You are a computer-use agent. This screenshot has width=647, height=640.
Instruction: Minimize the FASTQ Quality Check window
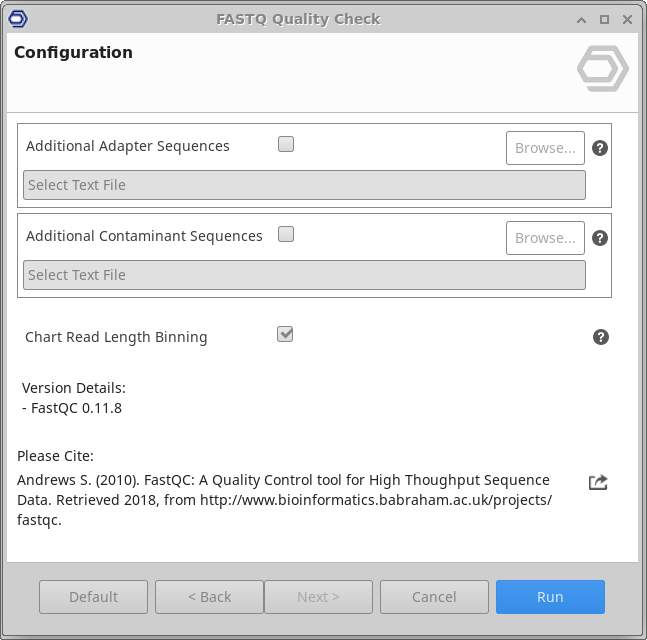[x=581, y=19]
